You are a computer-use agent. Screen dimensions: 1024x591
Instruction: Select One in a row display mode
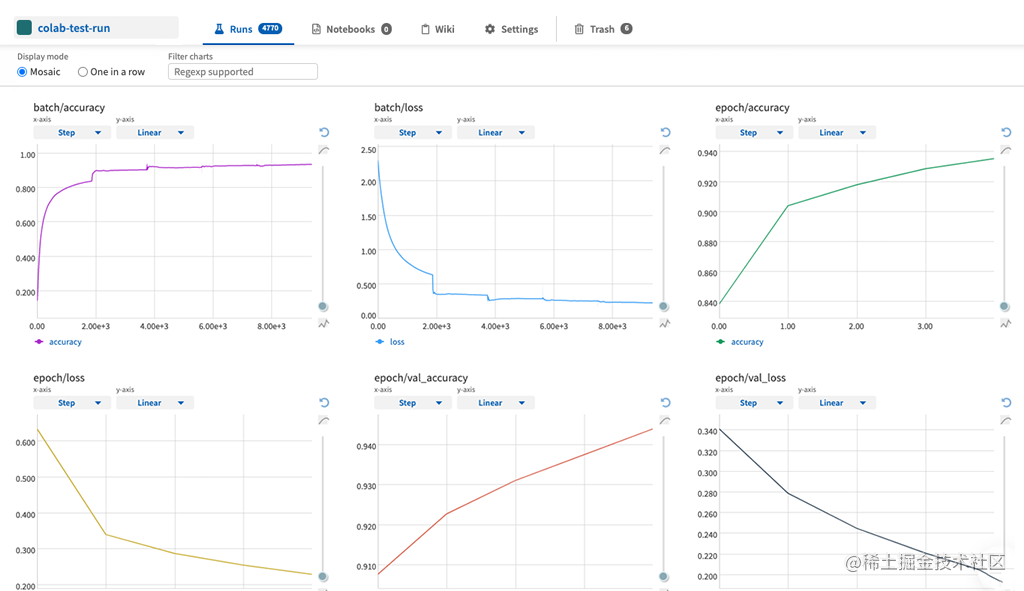83,72
